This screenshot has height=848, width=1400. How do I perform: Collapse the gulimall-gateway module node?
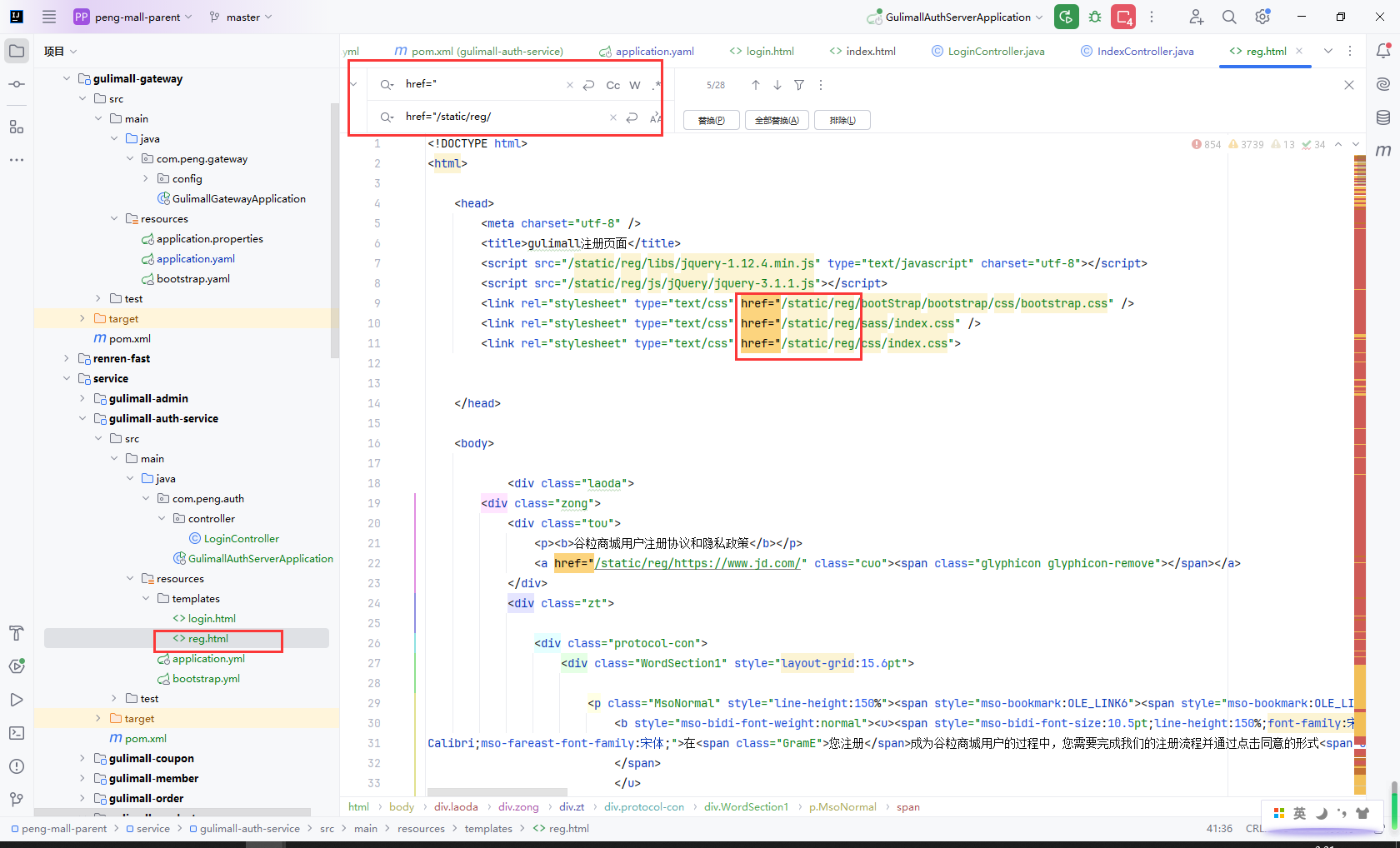tap(67, 78)
